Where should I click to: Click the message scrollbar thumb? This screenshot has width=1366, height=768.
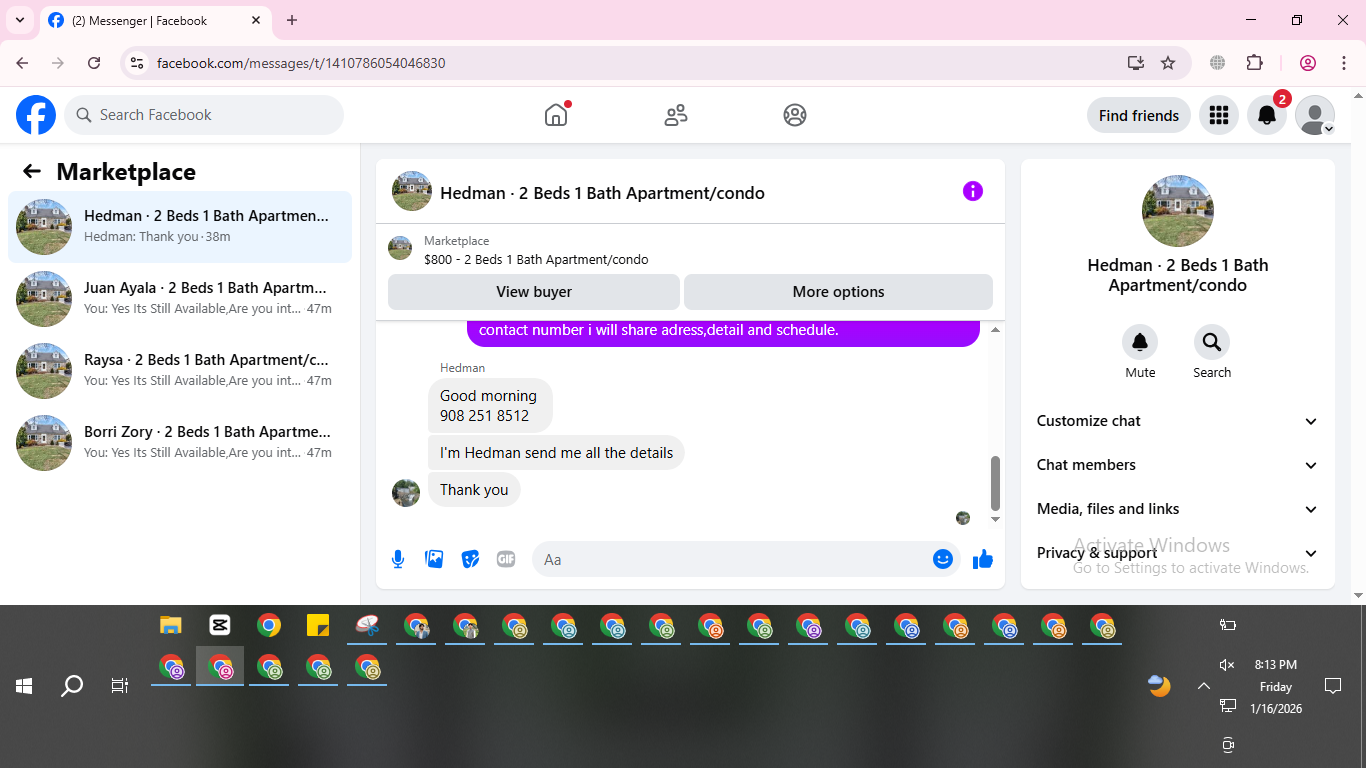[995, 483]
